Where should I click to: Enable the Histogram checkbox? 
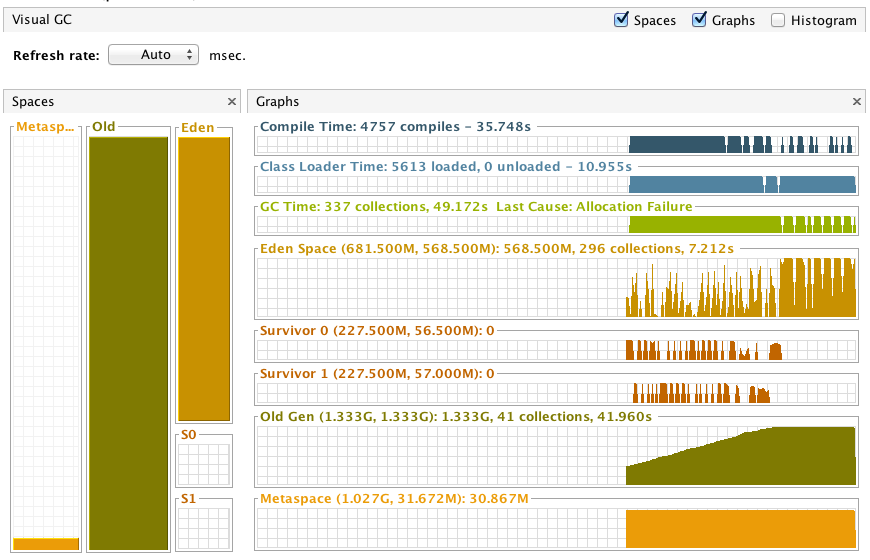click(779, 20)
